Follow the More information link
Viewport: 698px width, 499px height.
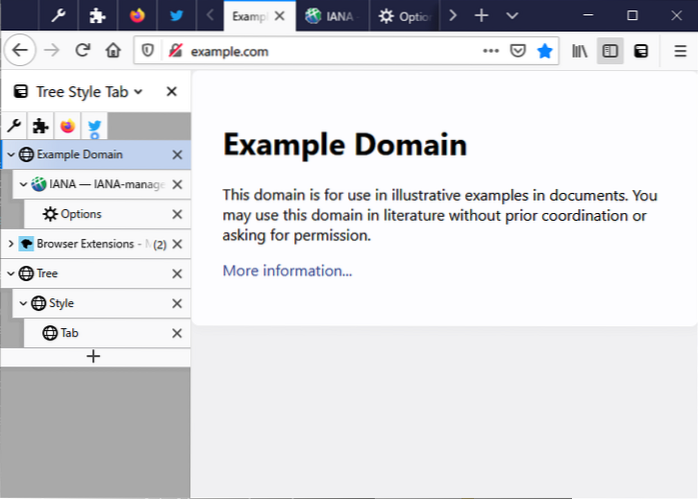pos(287,270)
